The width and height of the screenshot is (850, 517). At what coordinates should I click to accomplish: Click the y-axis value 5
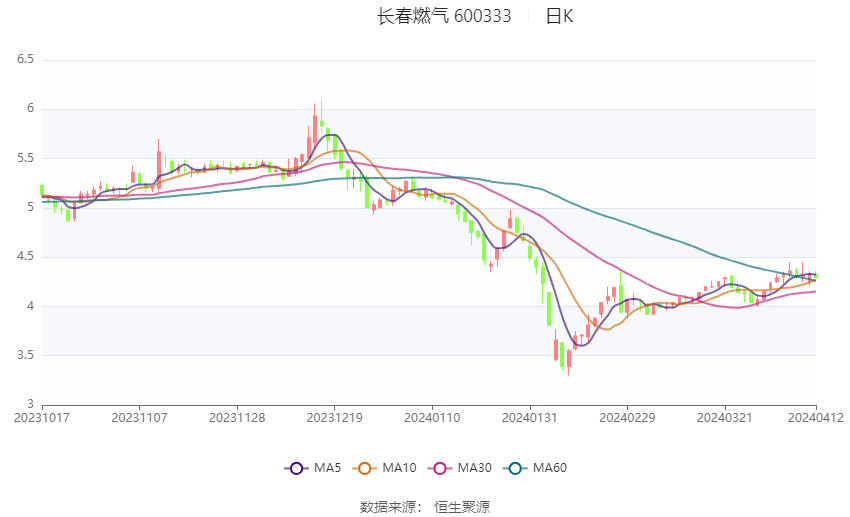(30, 207)
